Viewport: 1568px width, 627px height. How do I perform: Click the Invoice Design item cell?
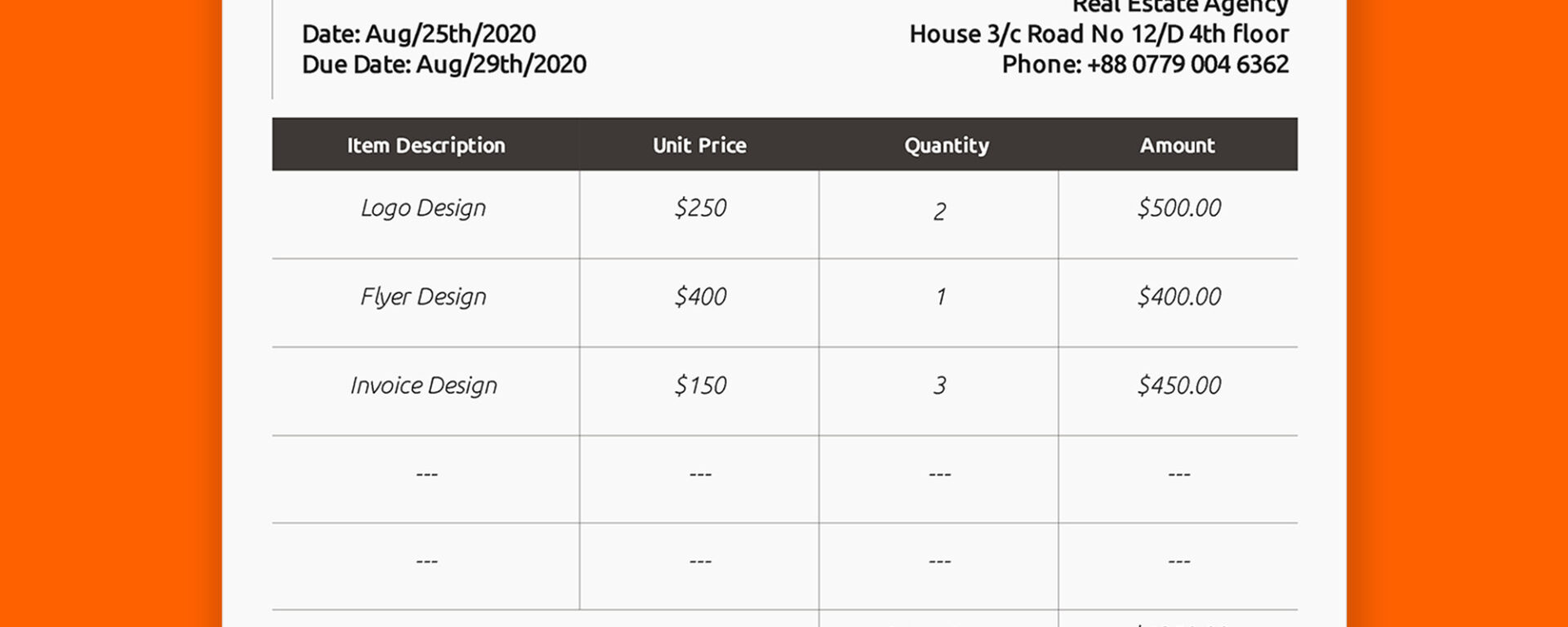pyautogui.click(x=423, y=385)
